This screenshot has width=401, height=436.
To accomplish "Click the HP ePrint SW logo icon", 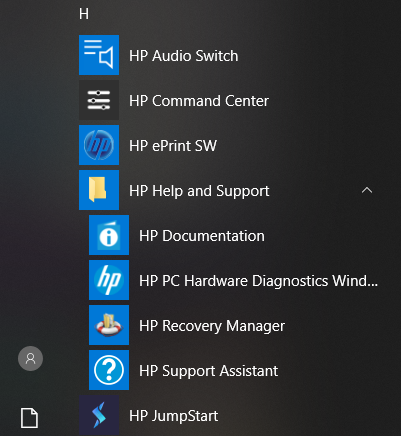I will click(99, 145).
